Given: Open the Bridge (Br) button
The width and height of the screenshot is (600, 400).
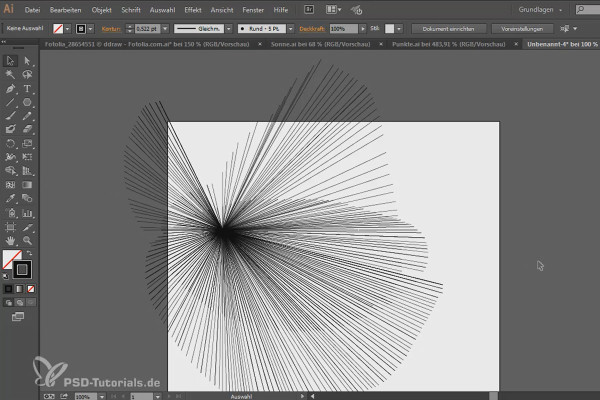Looking at the screenshot, I should [x=309, y=10].
